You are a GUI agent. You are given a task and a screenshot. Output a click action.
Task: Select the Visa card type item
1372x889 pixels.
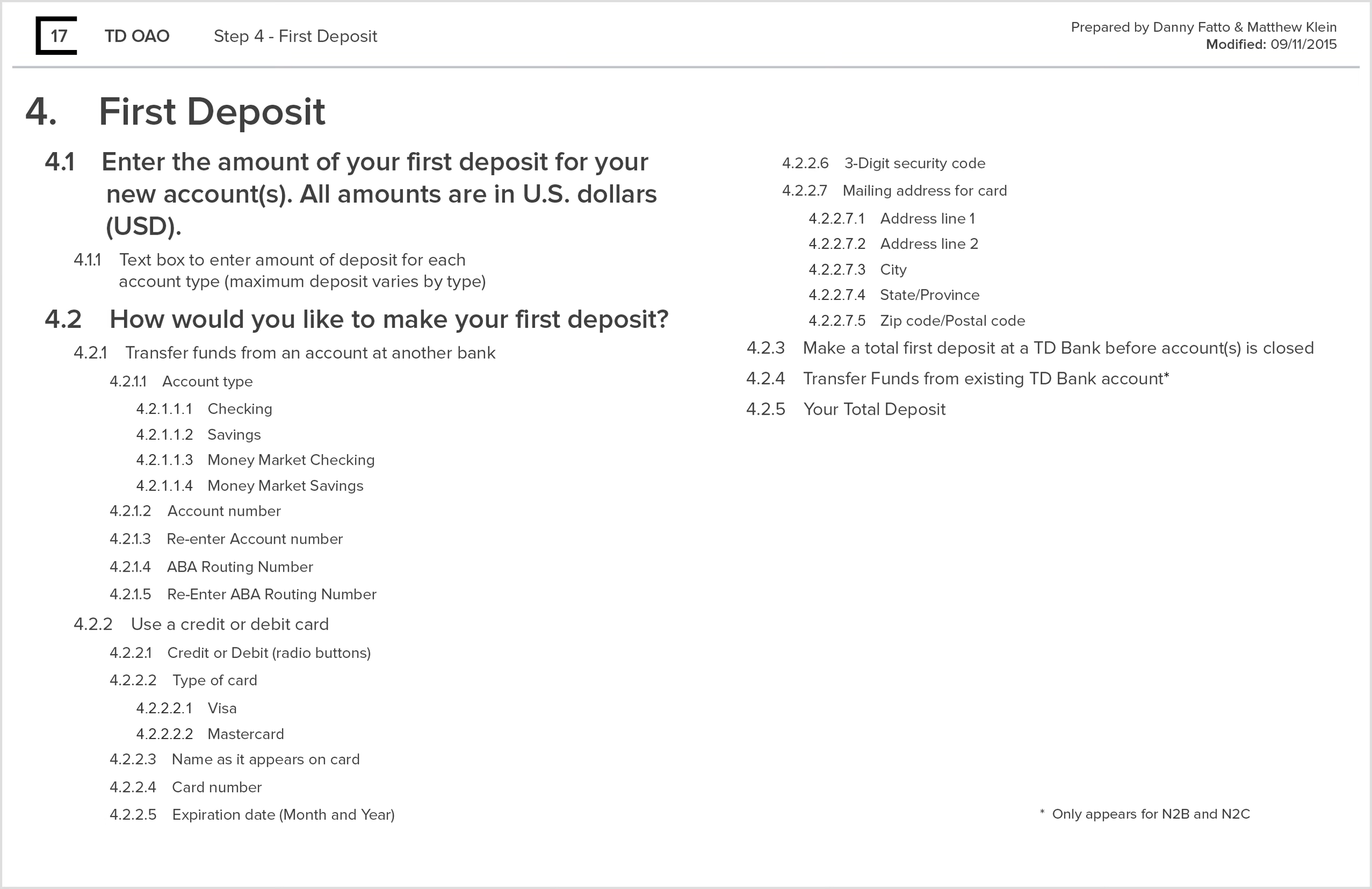coord(222,708)
